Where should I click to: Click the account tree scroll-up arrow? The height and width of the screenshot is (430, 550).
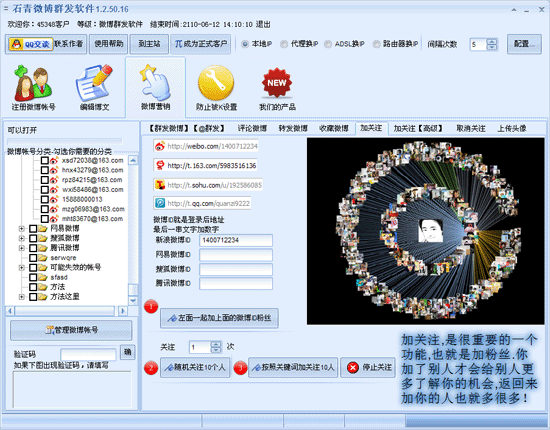pos(133,160)
